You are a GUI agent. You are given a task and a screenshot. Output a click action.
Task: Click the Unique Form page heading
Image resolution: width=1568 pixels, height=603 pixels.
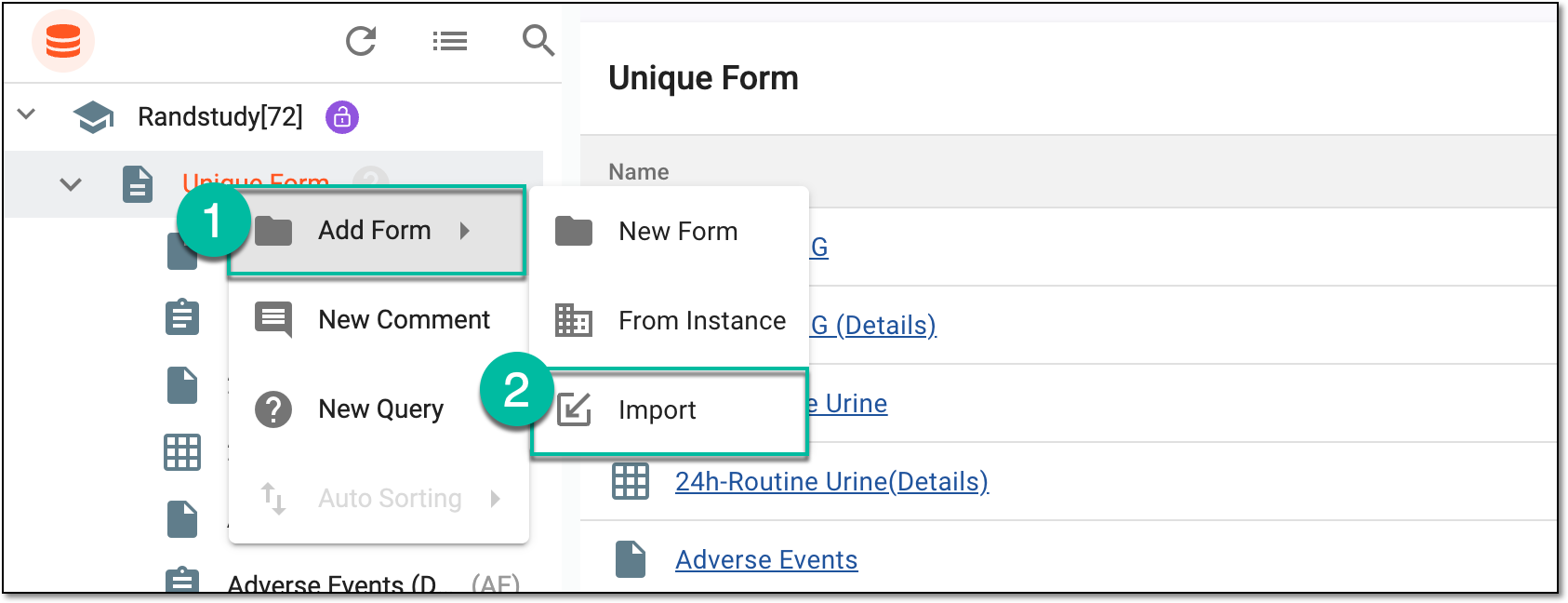(x=703, y=78)
